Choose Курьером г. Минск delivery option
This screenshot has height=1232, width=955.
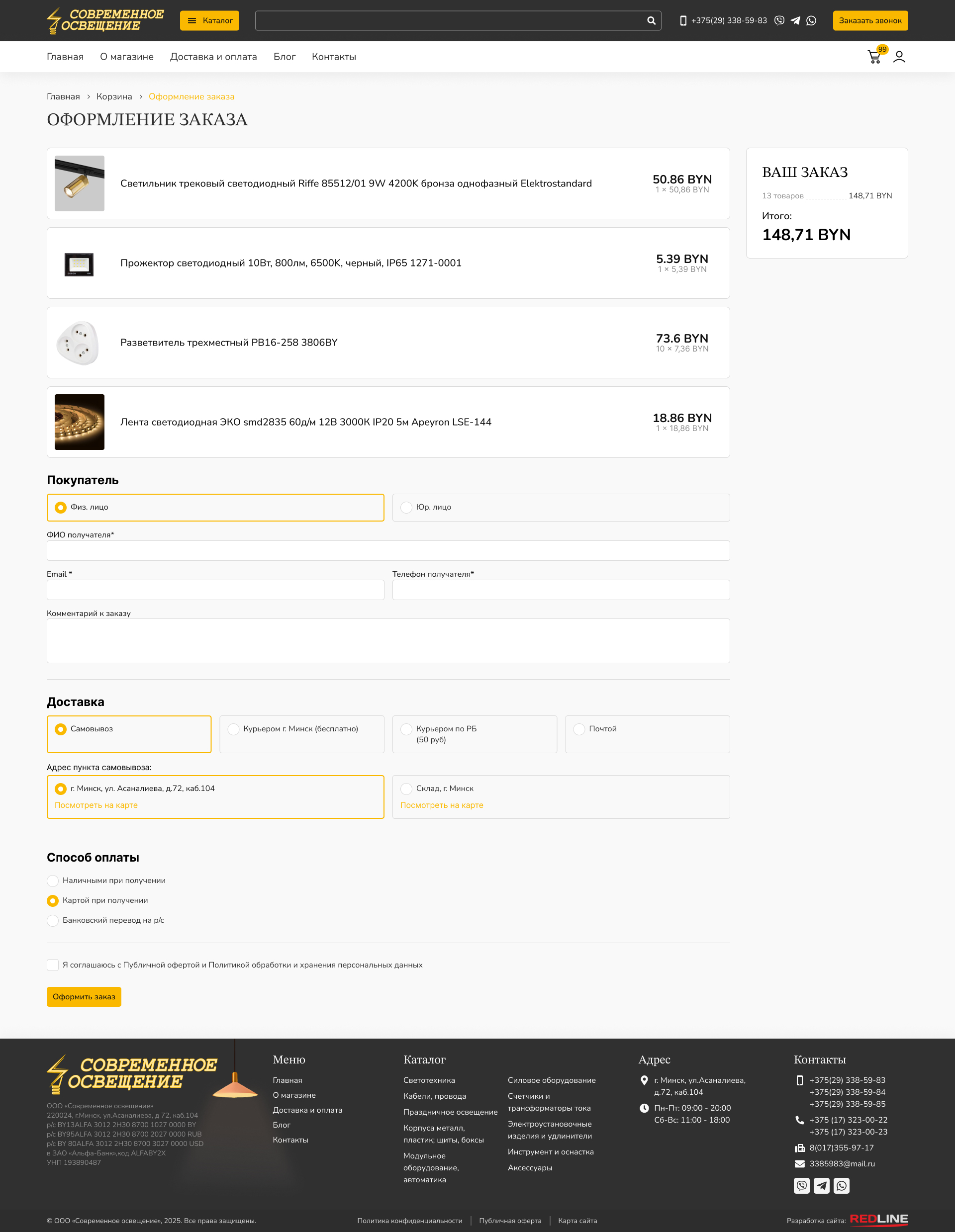click(234, 729)
